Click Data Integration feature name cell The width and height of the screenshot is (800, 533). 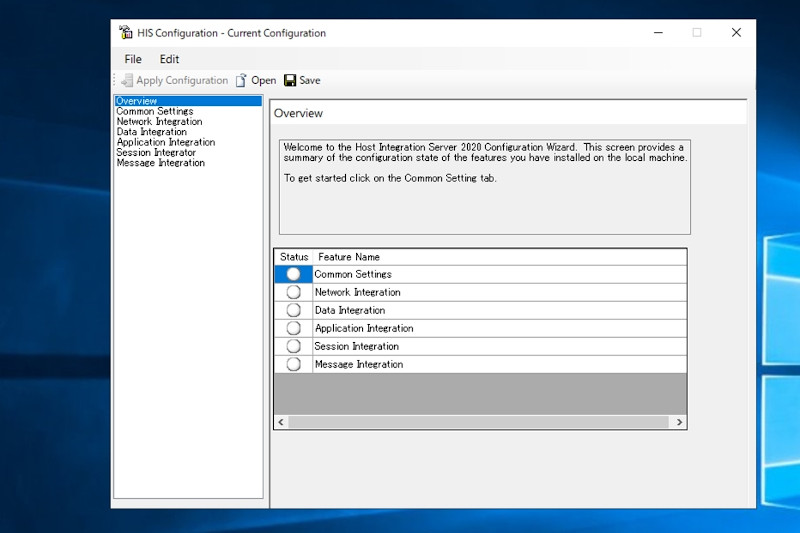point(499,310)
